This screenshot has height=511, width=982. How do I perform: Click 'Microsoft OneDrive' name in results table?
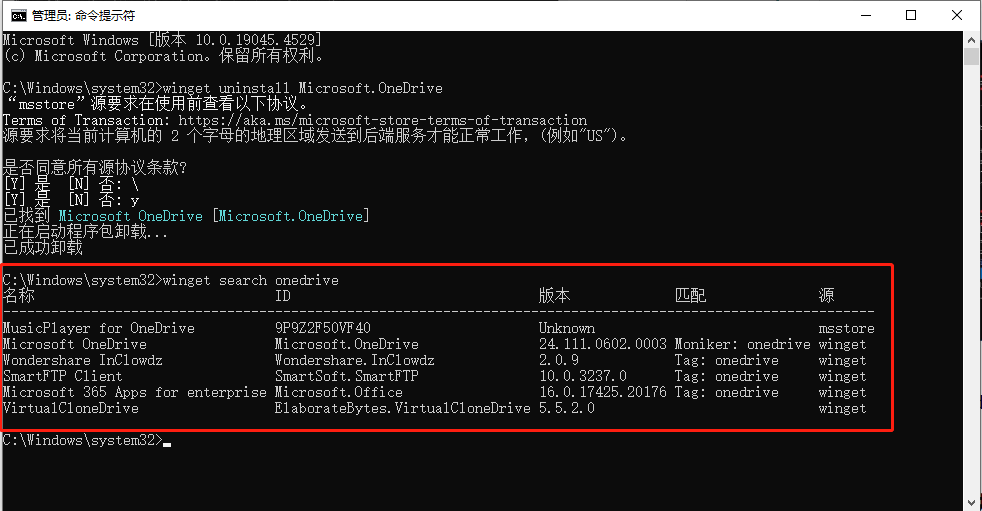click(75, 344)
